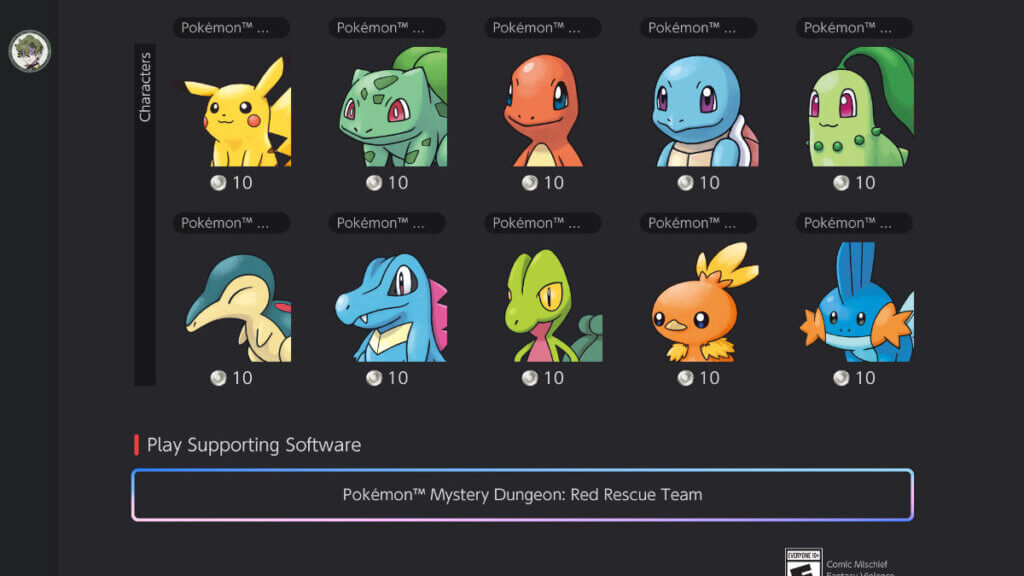
Task: Open Pokémon Mystery Dungeon: Red Rescue Team
Action: click(x=522, y=495)
